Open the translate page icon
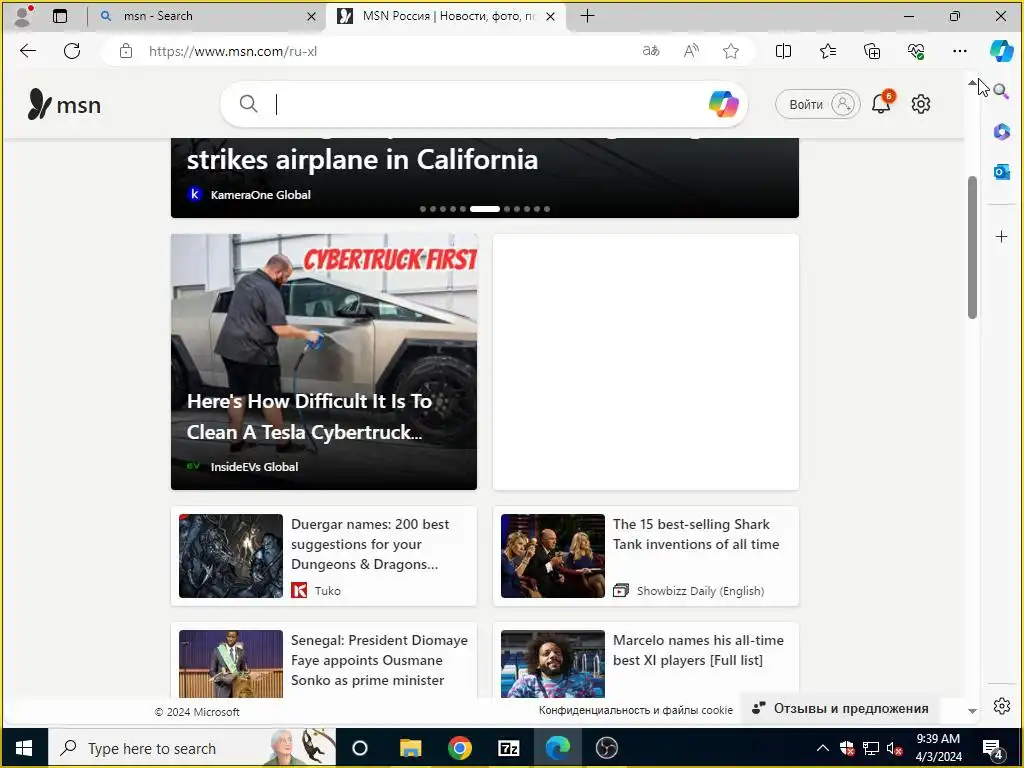The image size is (1024, 768). (651, 51)
